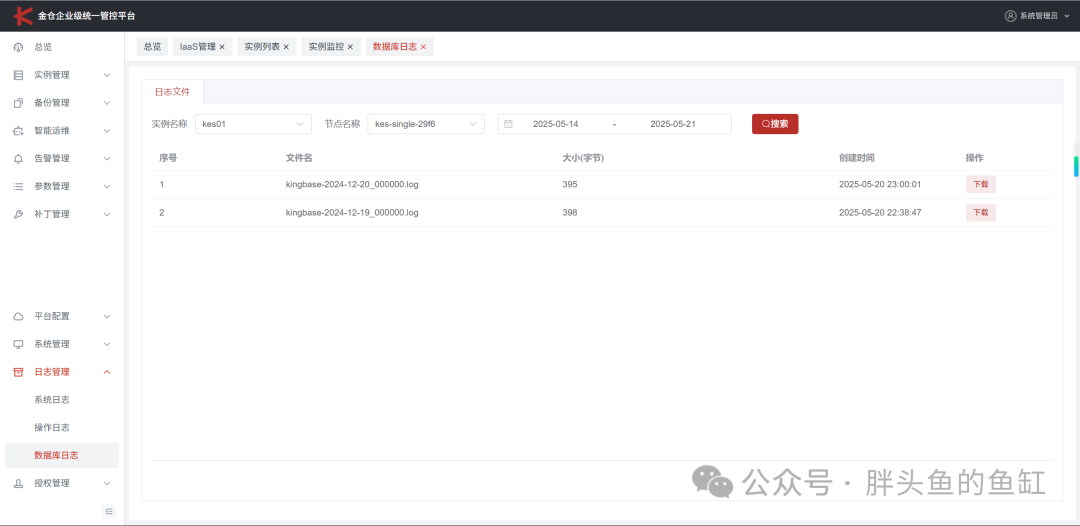Open 总览 in the sidebar
Viewport: 1080px width, 526px height.
(43, 48)
